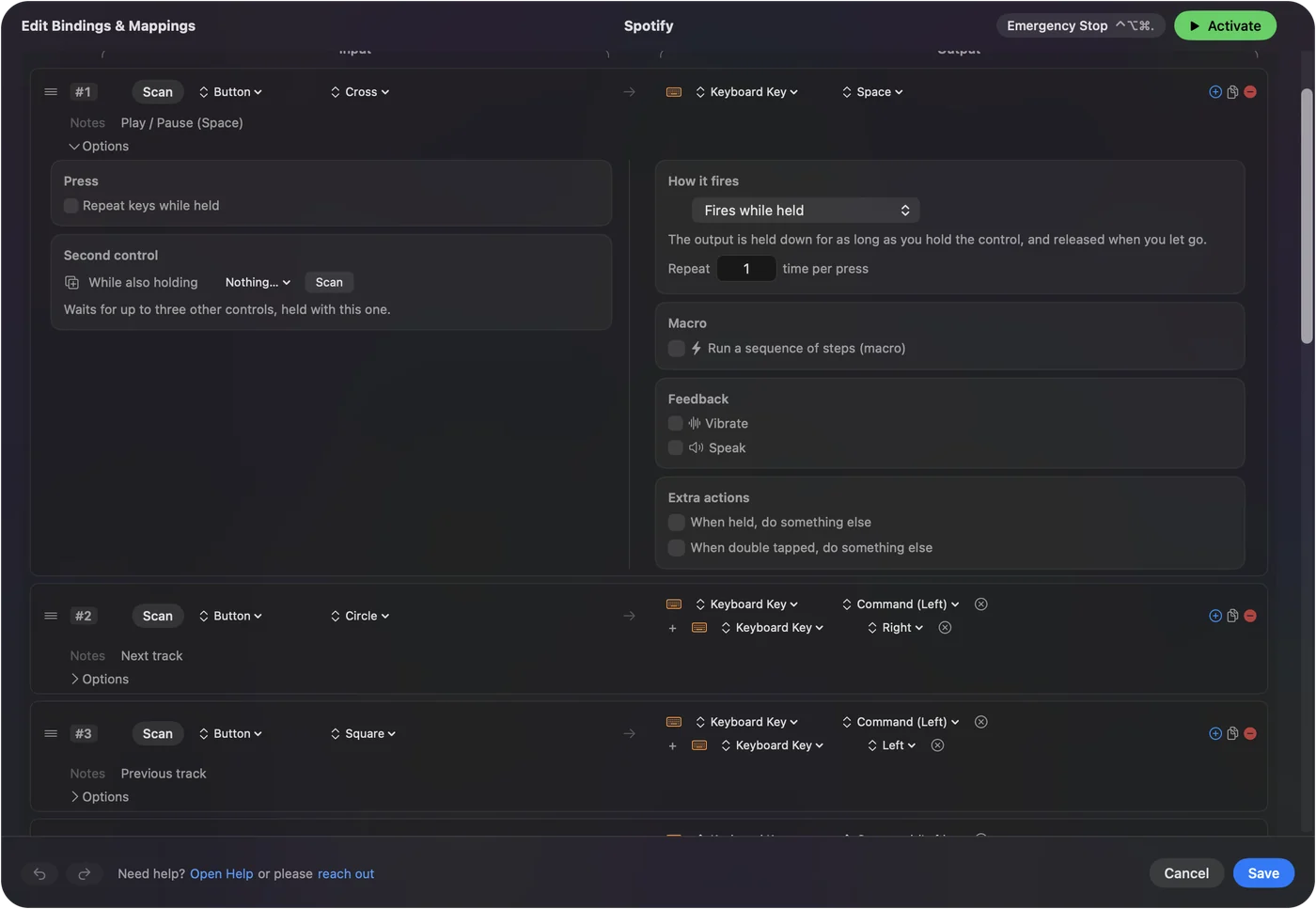Add another output with the plus in row #2

[672, 628]
